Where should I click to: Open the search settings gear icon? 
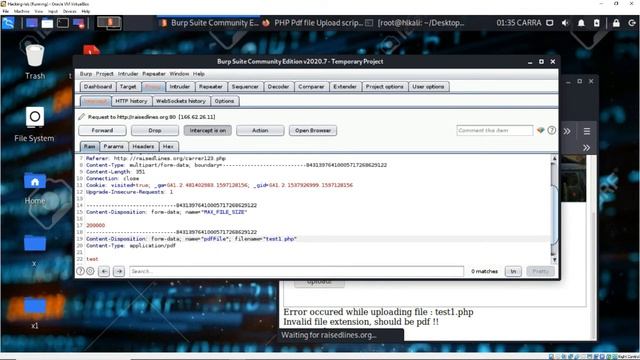pos(91,271)
